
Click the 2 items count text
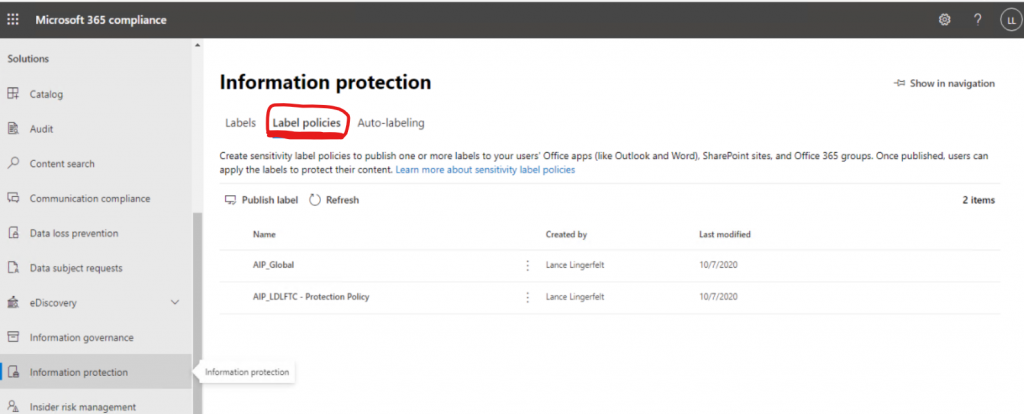pyautogui.click(x=978, y=200)
